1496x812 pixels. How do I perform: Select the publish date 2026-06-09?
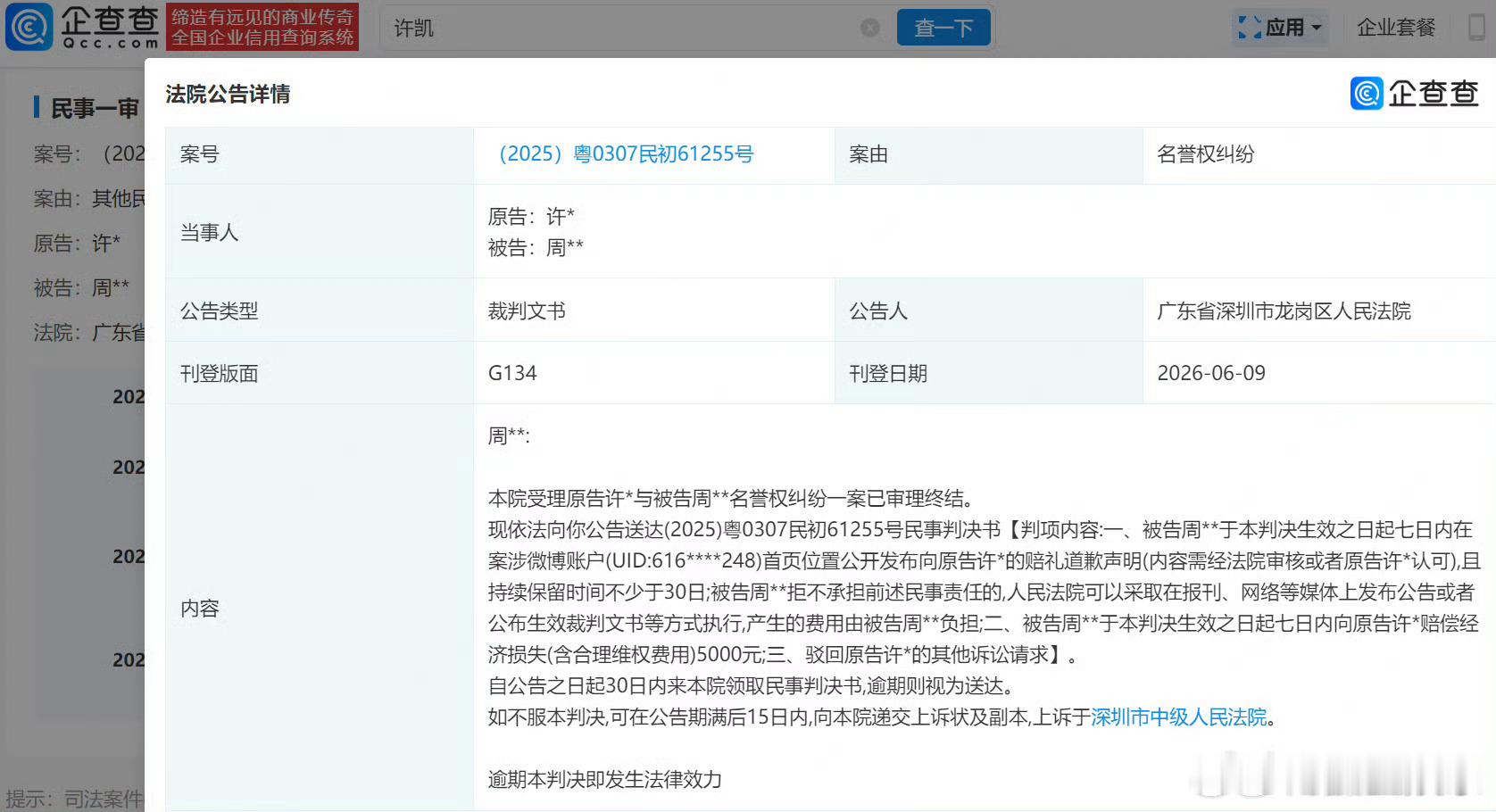[x=1211, y=373]
